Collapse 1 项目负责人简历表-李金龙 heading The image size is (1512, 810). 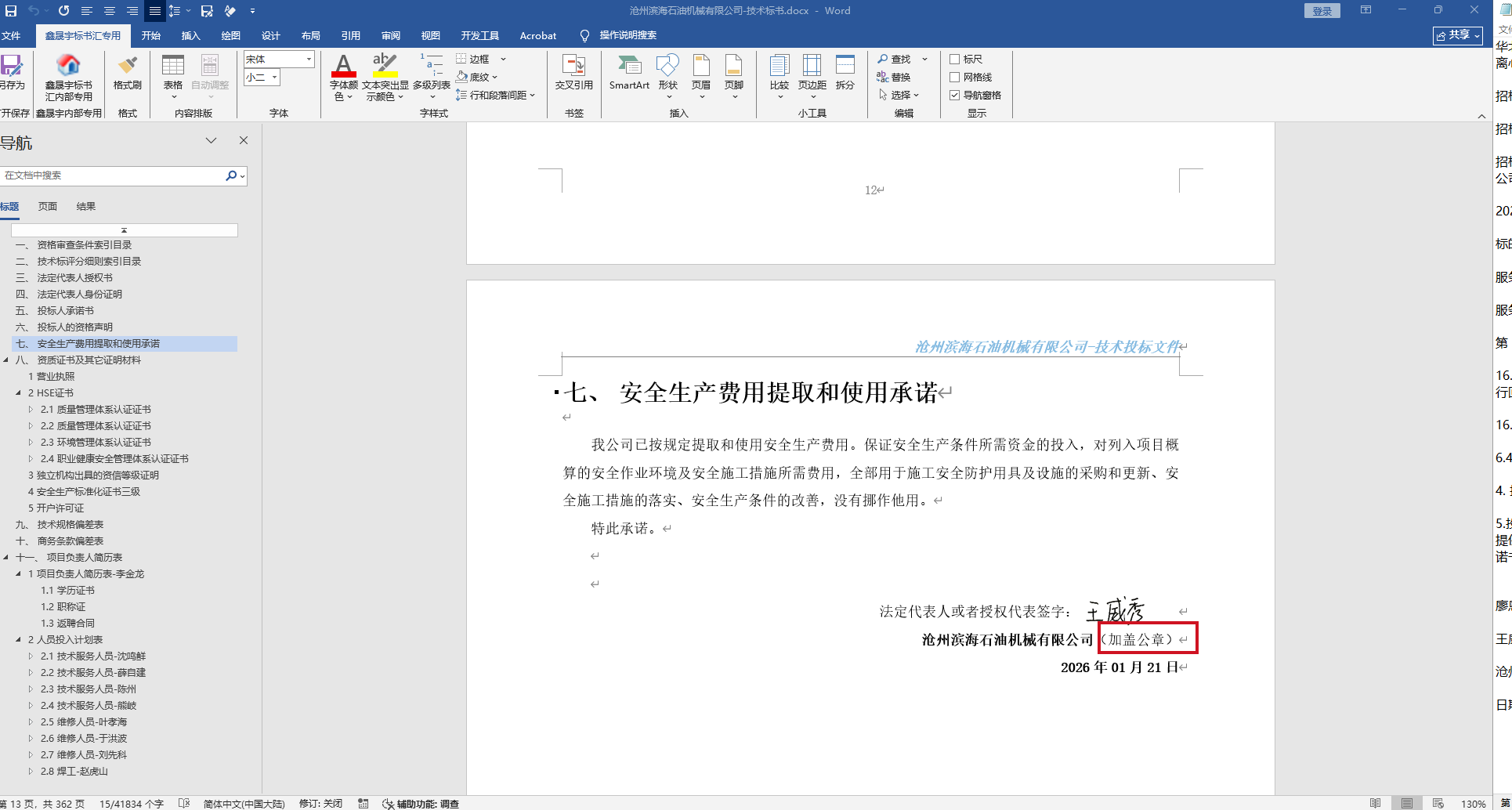tap(19, 574)
